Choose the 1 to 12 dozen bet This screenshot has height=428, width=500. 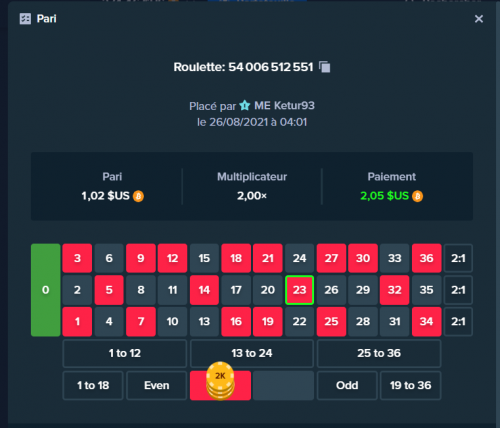[x=125, y=353]
